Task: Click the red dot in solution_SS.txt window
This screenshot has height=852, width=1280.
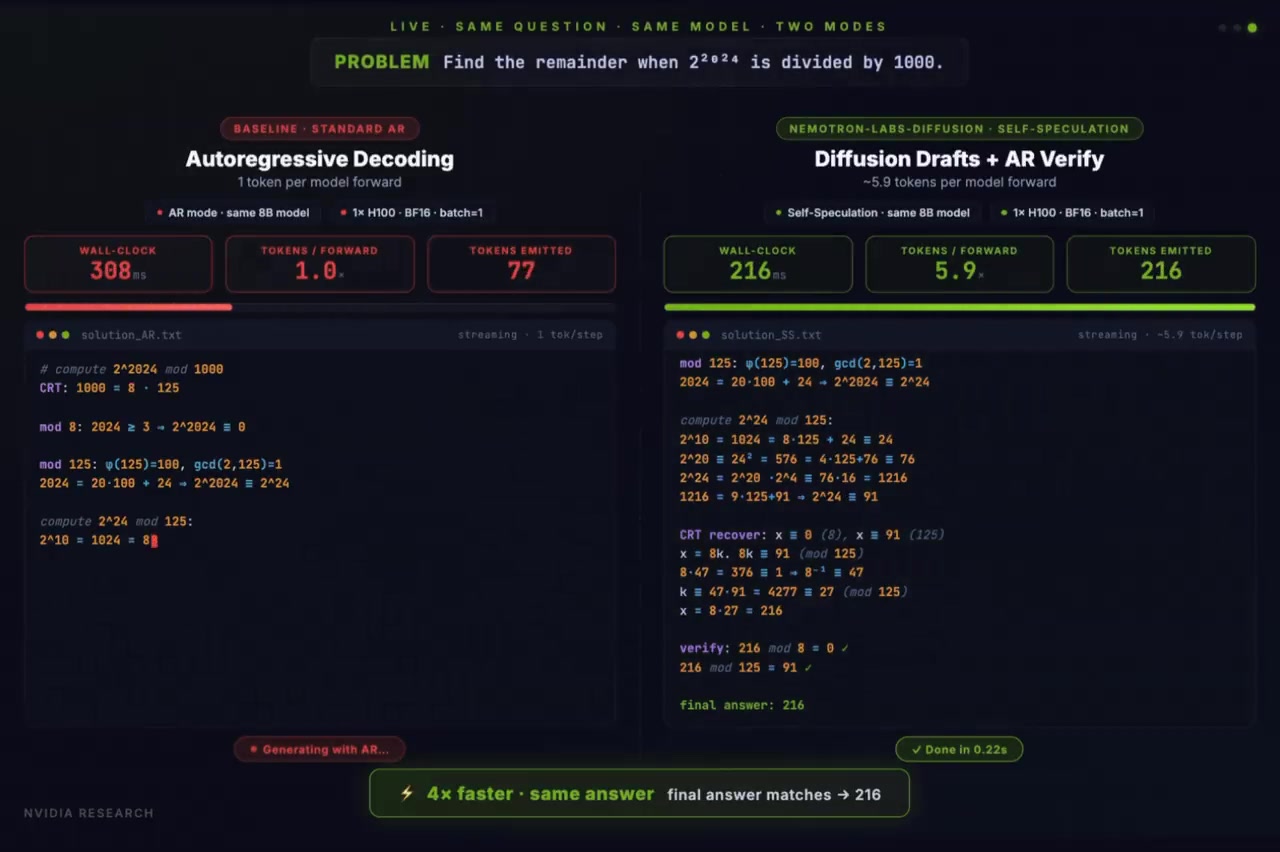Action: [x=680, y=335]
